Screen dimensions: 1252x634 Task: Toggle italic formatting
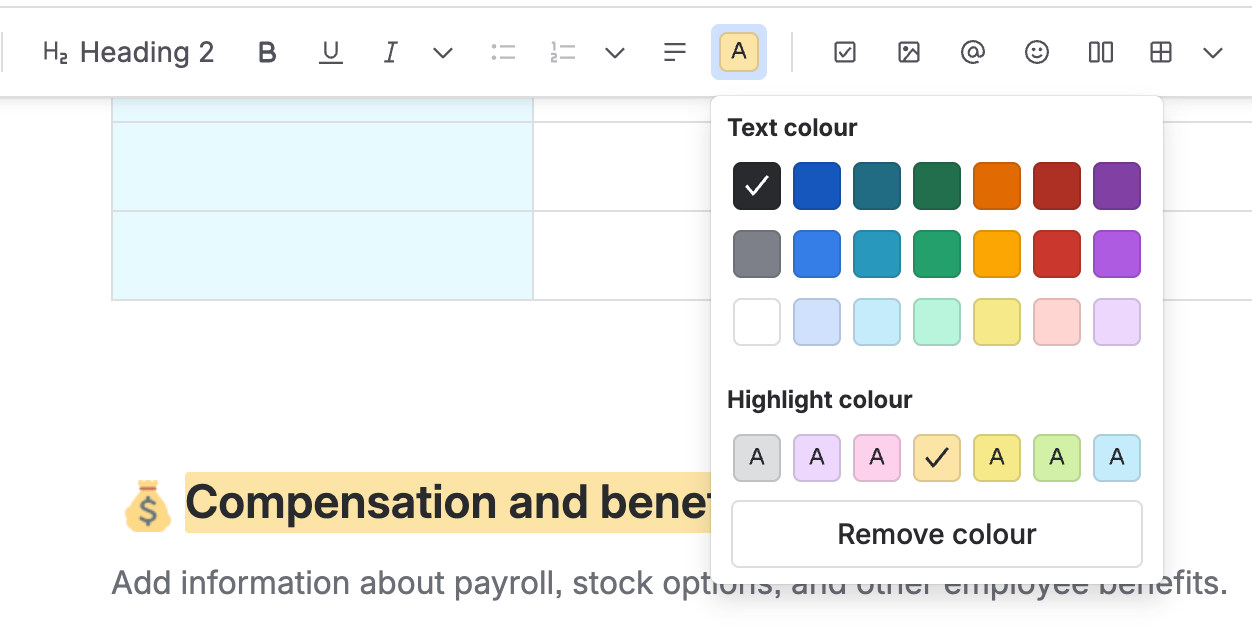tap(390, 52)
